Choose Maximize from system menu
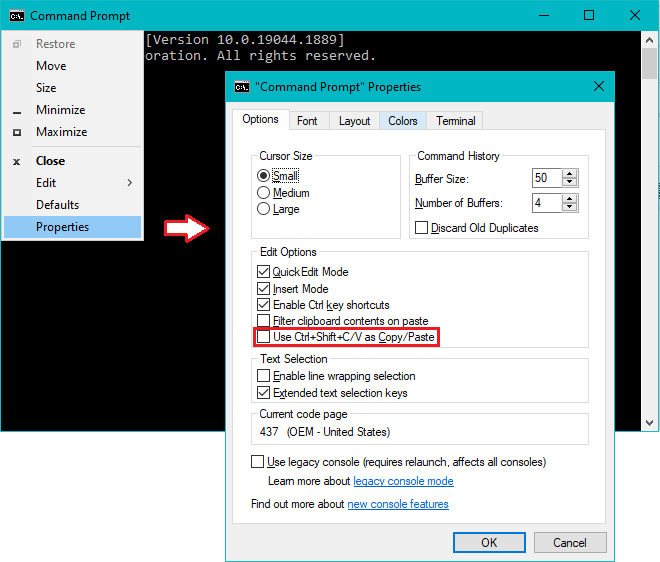The height and width of the screenshot is (562, 660). (72, 132)
